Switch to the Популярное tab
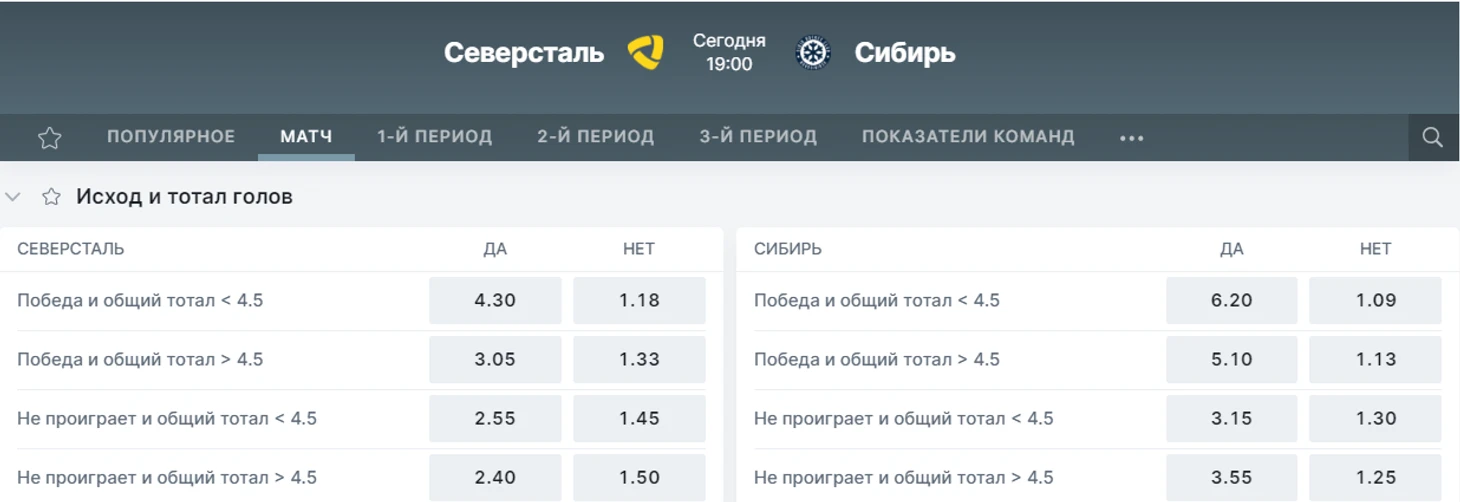 (x=171, y=137)
